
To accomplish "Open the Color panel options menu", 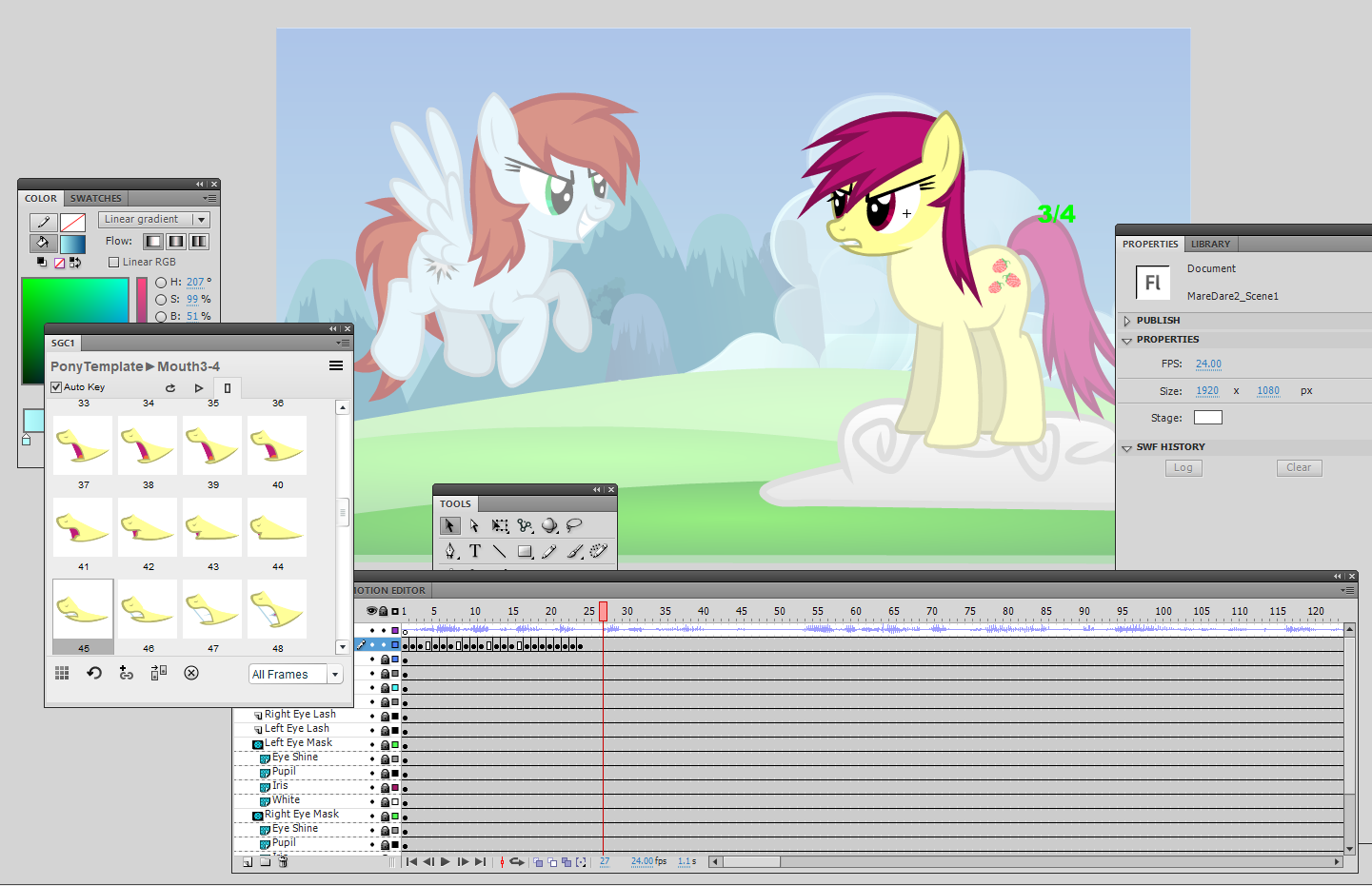I will click(x=210, y=199).
